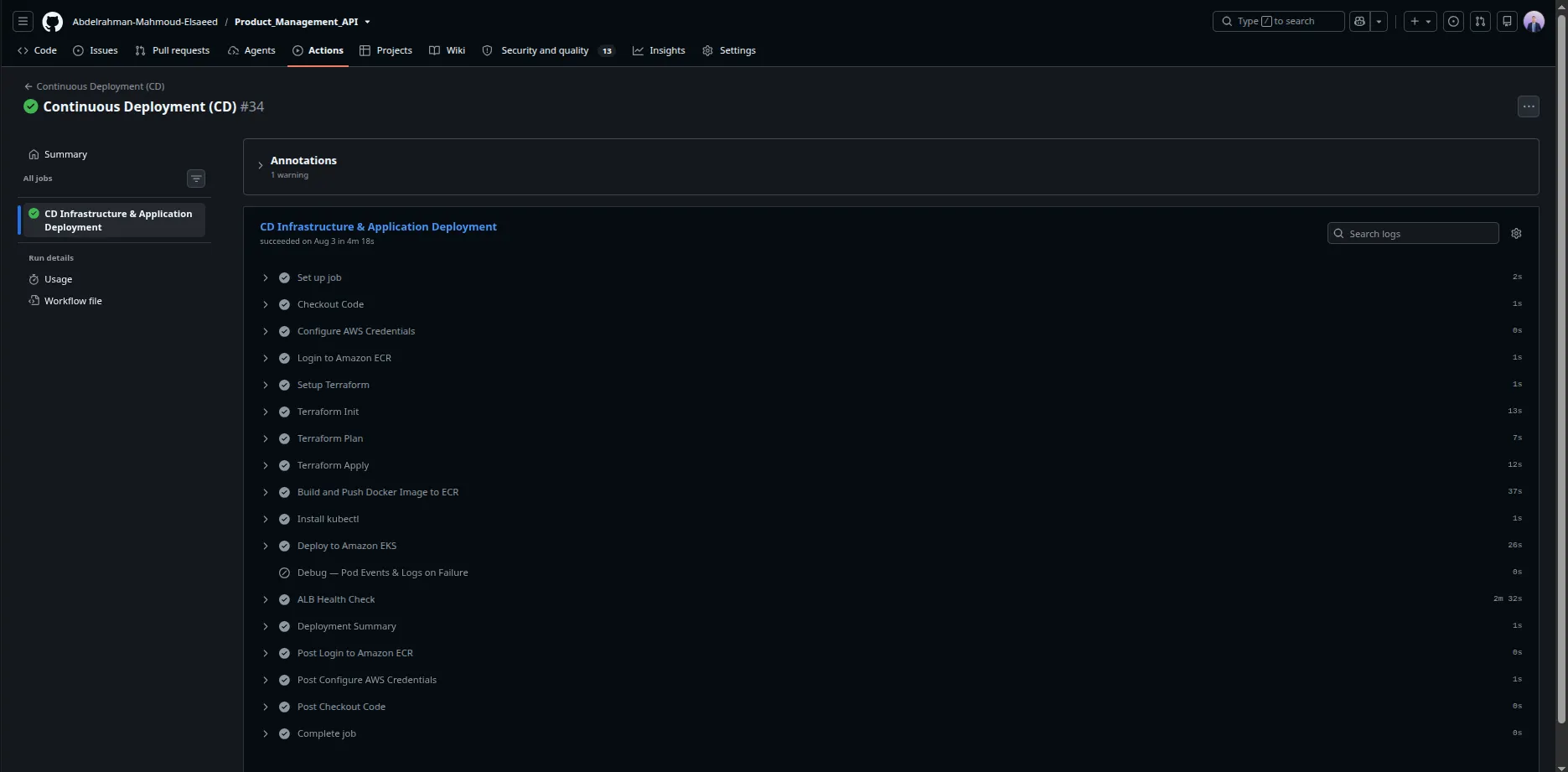The height and width of the screenshot is (772, 1568).
Task: Open the user profile avatar
Action: pyautogui.click(x=1534, y=22)
